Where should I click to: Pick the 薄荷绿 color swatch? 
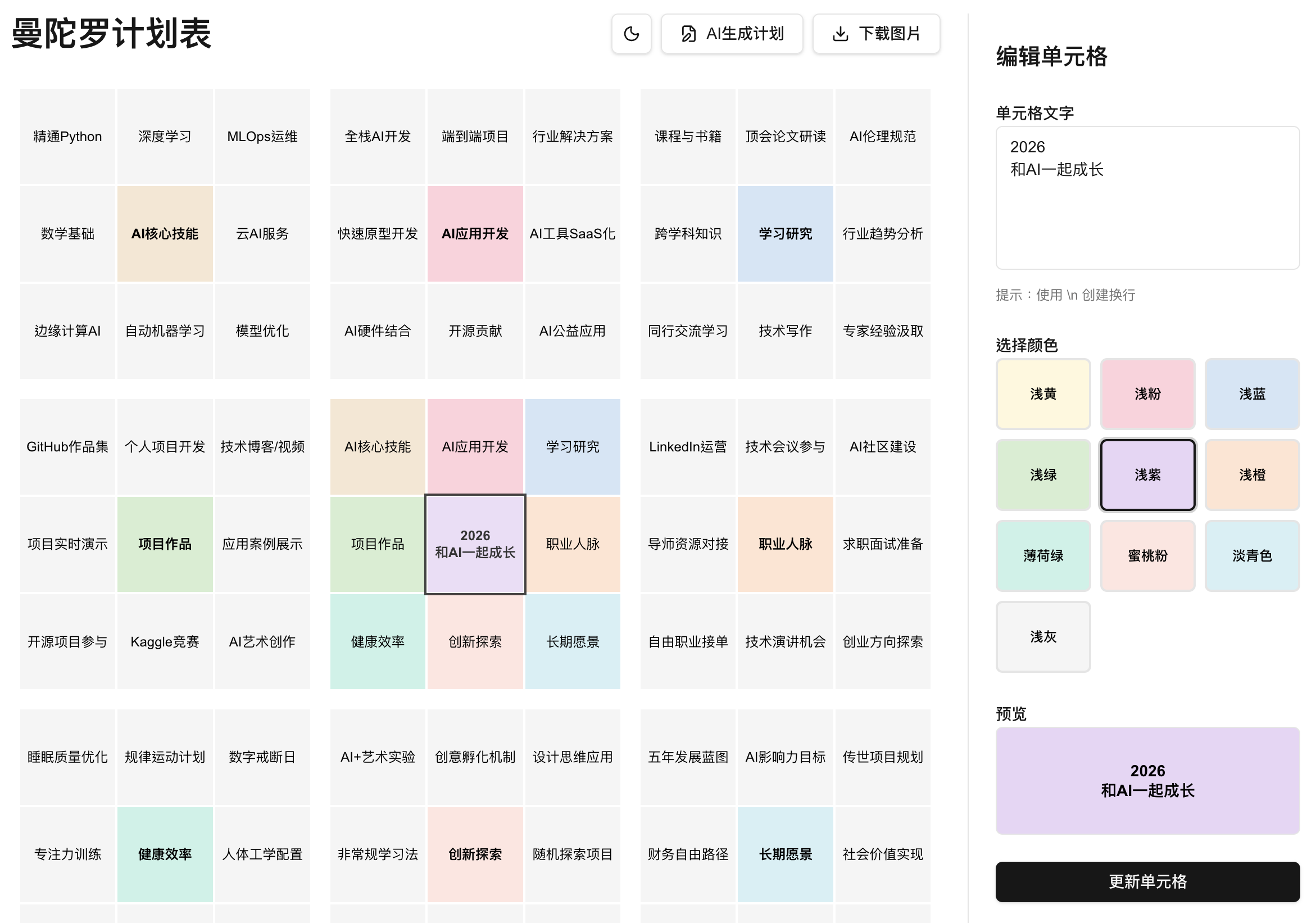coord(1042,555)
